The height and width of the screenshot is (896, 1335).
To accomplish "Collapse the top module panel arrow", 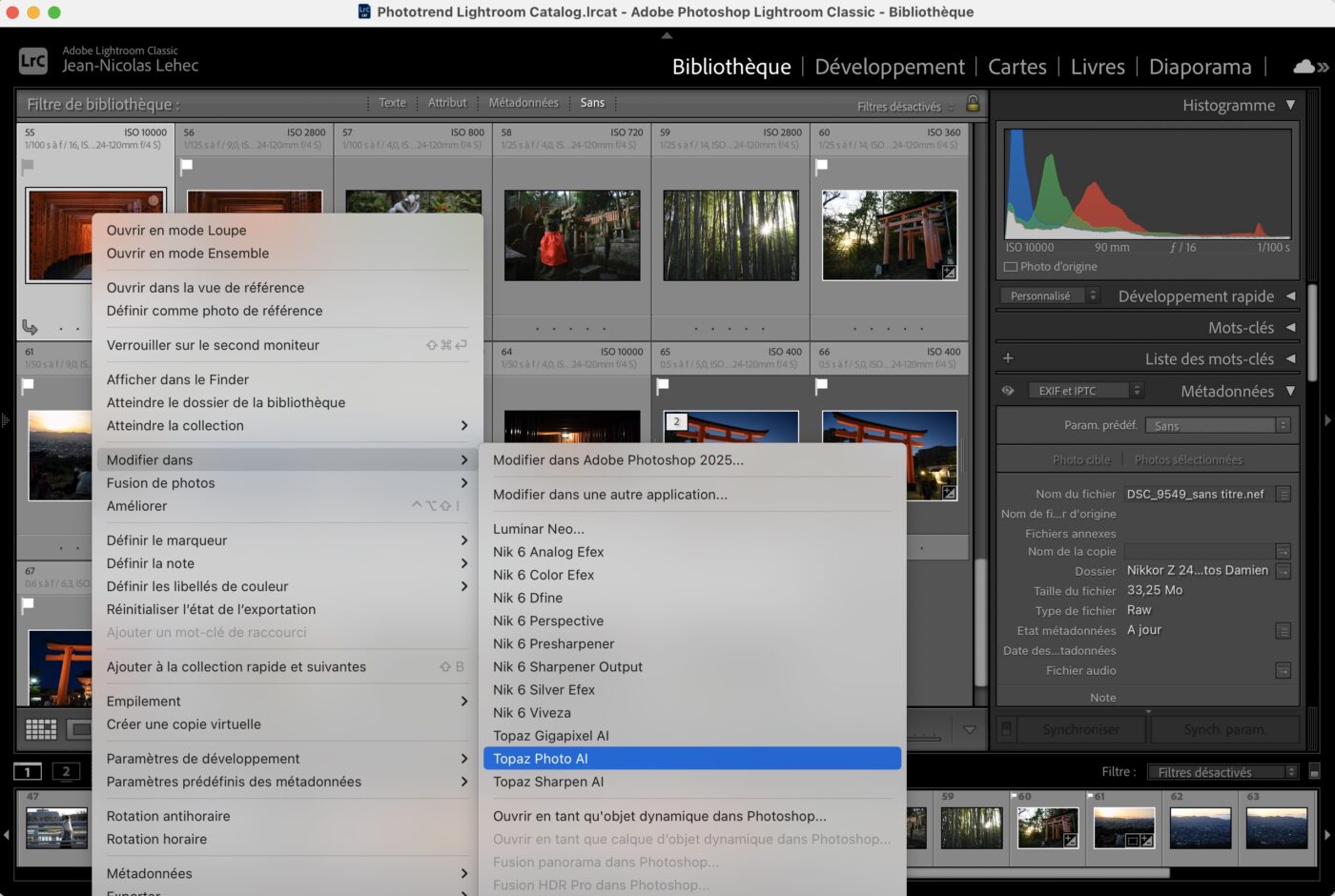I will 667,35.
